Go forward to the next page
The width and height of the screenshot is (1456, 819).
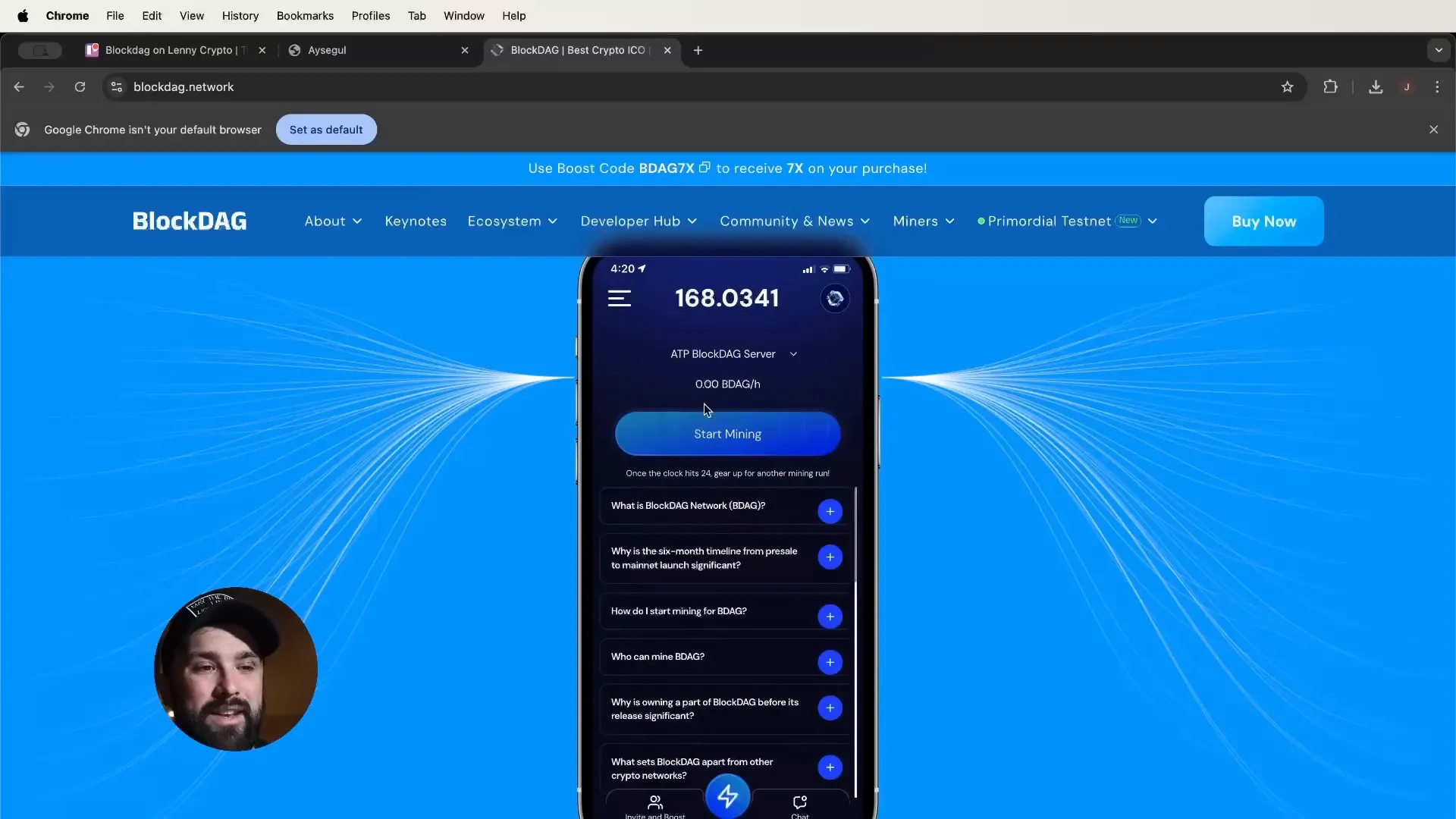pos(49,87)
